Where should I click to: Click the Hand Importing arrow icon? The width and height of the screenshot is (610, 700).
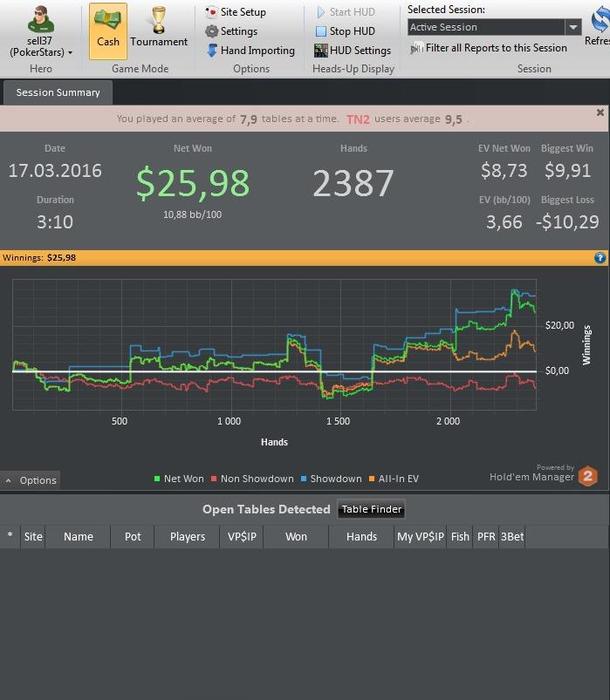(x=212, y=50)
